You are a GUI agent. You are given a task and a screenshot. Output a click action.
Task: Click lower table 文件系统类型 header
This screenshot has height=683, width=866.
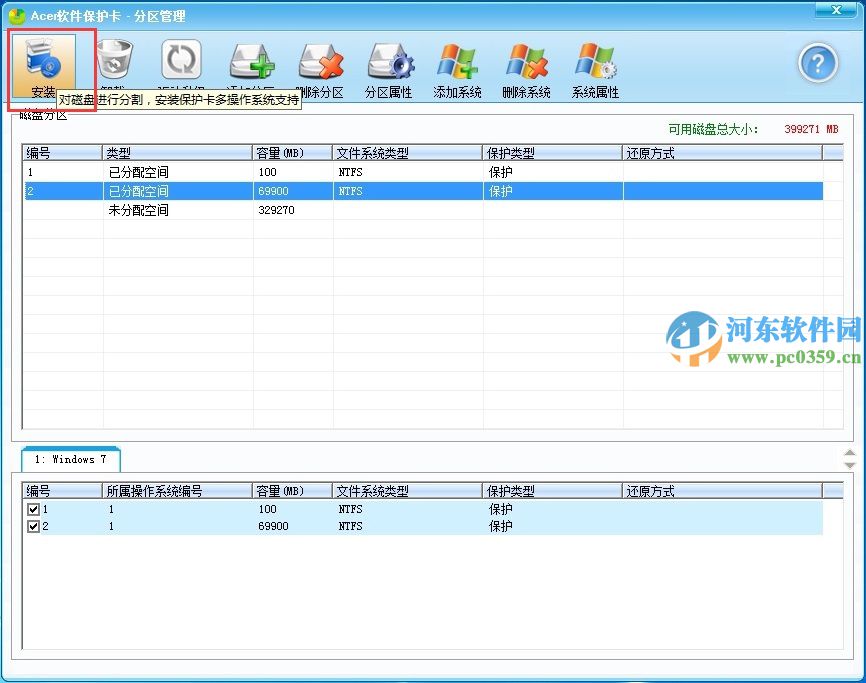[408, 491]
